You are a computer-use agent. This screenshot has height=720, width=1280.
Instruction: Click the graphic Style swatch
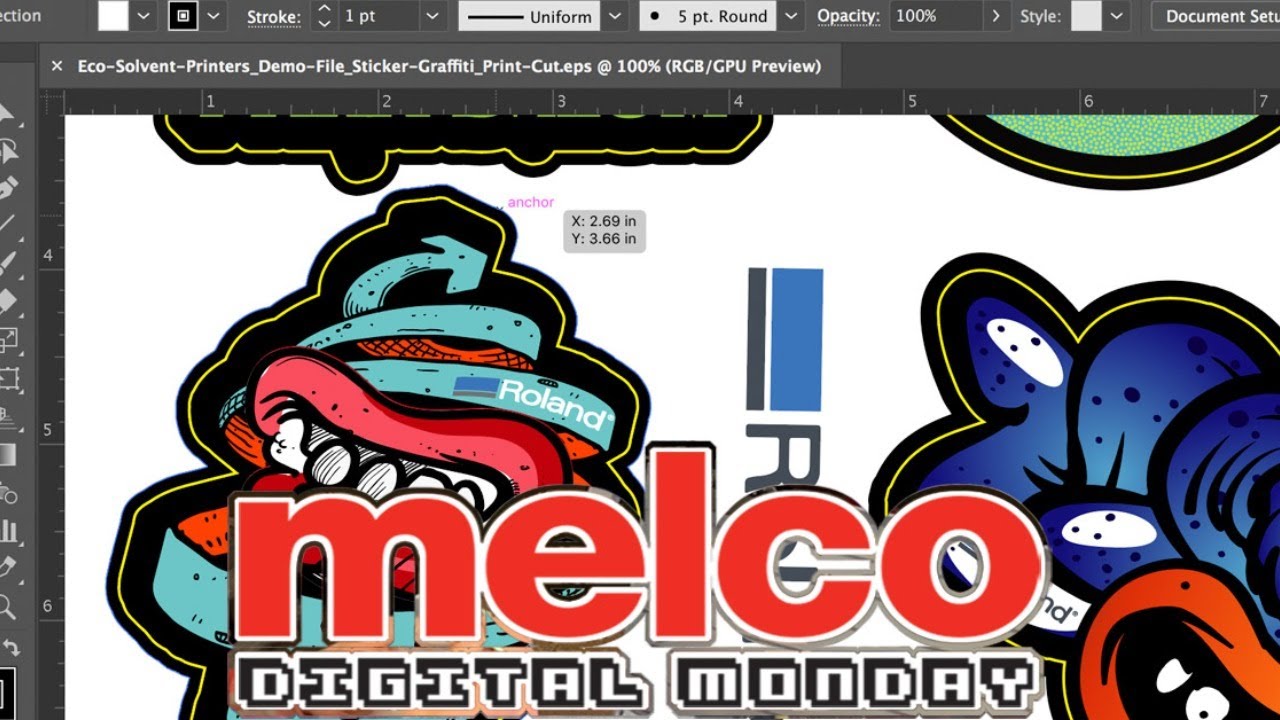pyautogui.click(x=1086, y=16)
